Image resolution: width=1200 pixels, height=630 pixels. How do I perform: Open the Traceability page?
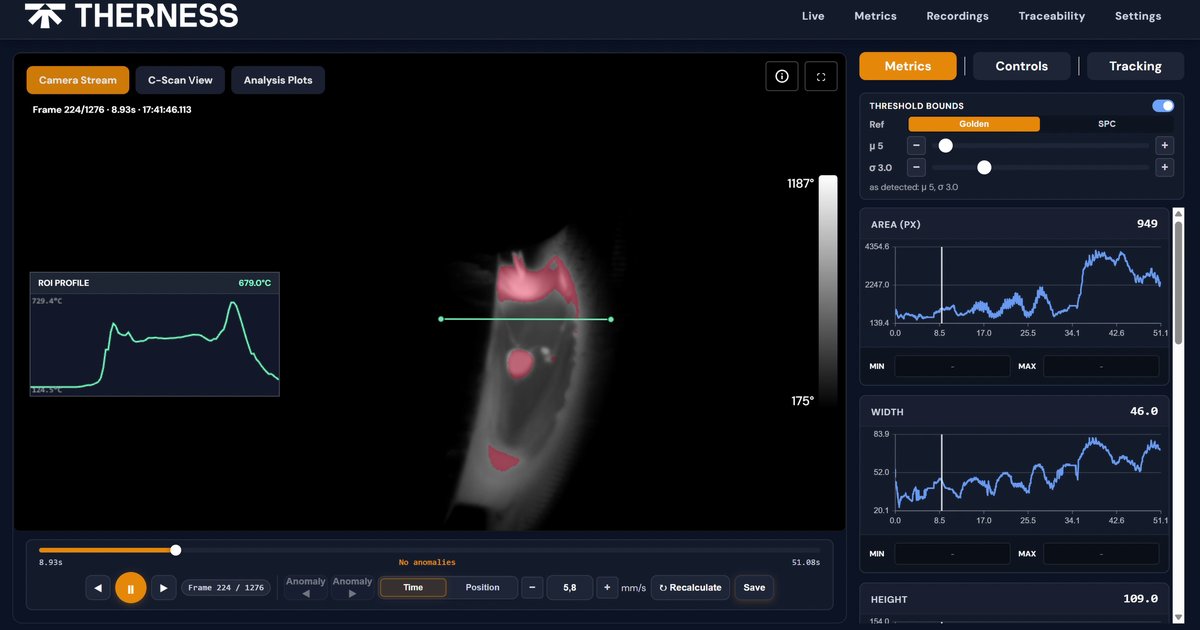[1051, 16]
